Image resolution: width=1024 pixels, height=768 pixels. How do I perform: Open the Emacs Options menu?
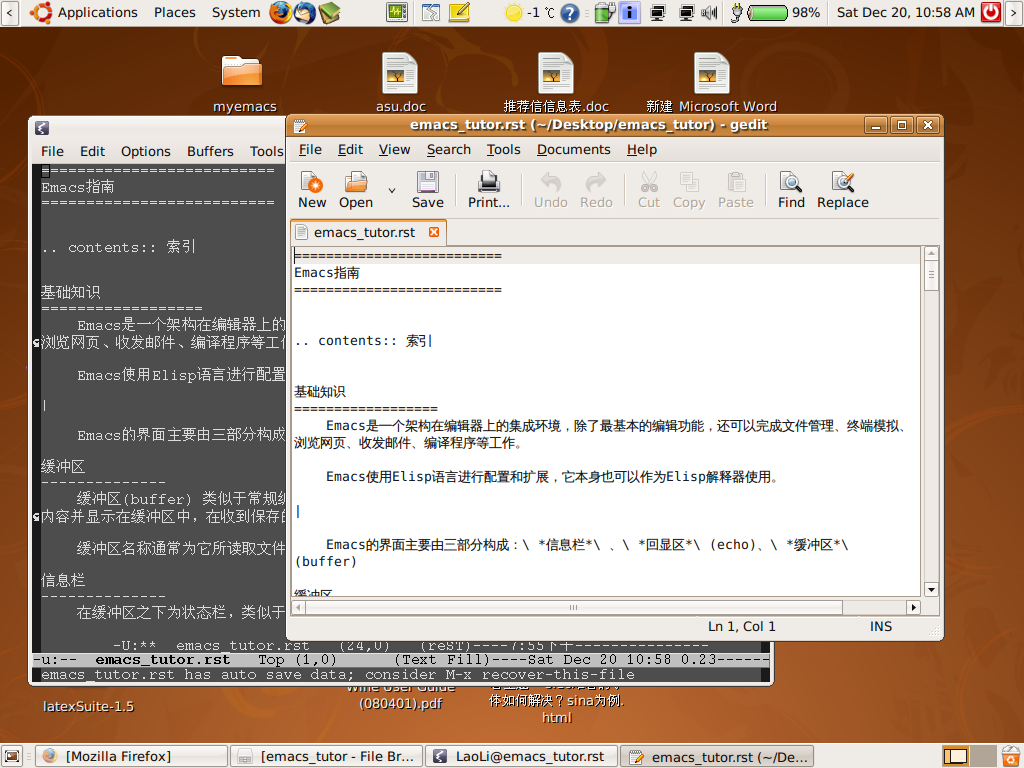tap(146, 152)
